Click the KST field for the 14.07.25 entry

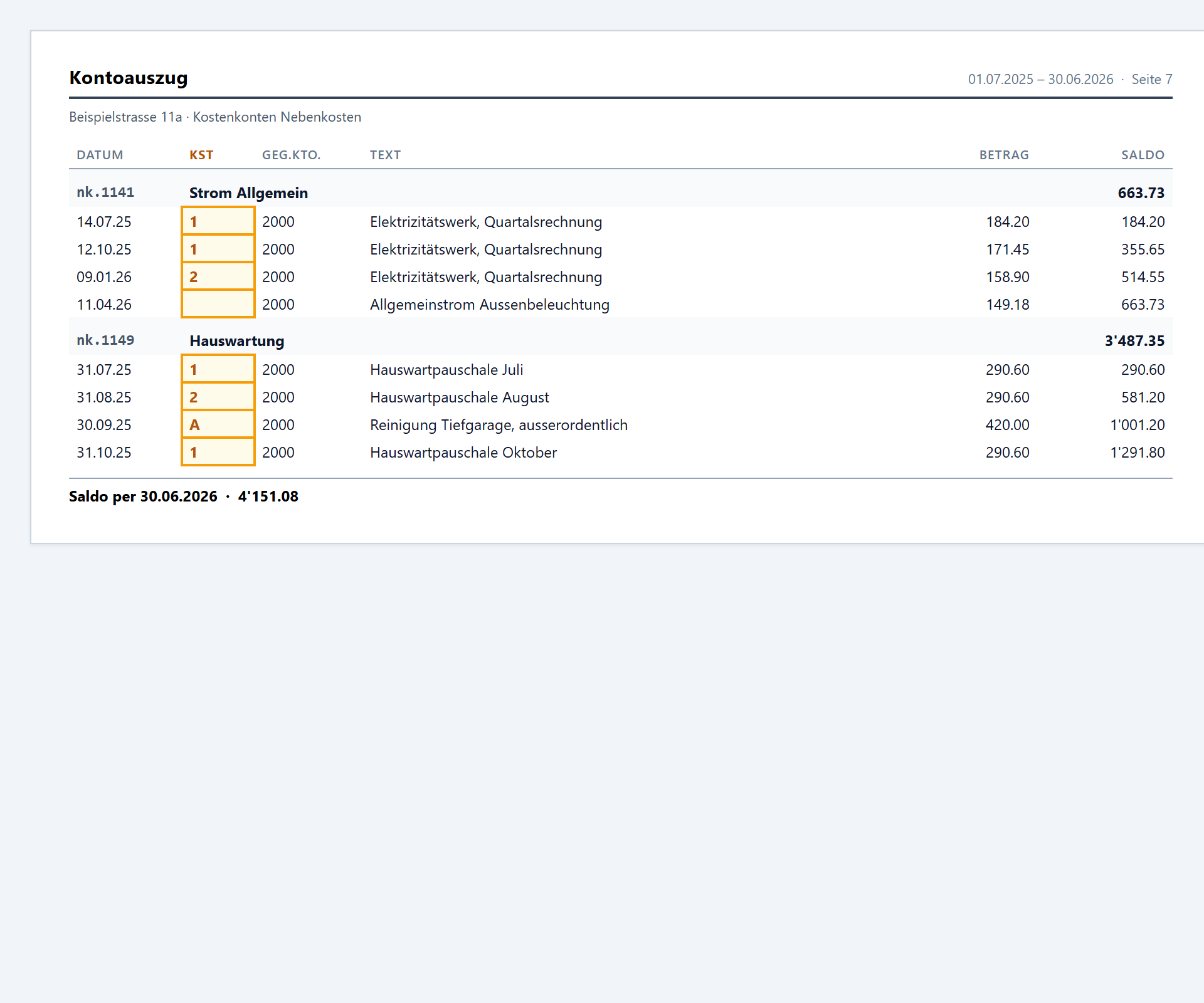click(218, 221)
